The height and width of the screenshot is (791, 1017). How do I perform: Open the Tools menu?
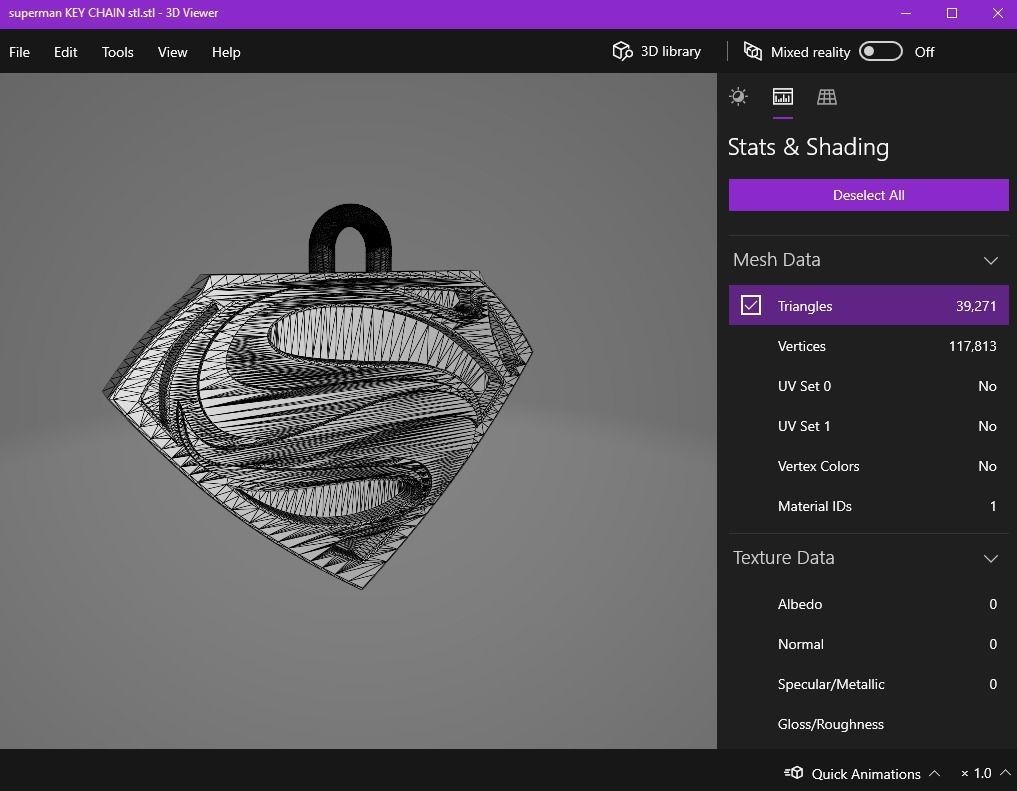(x=117, y=52)
